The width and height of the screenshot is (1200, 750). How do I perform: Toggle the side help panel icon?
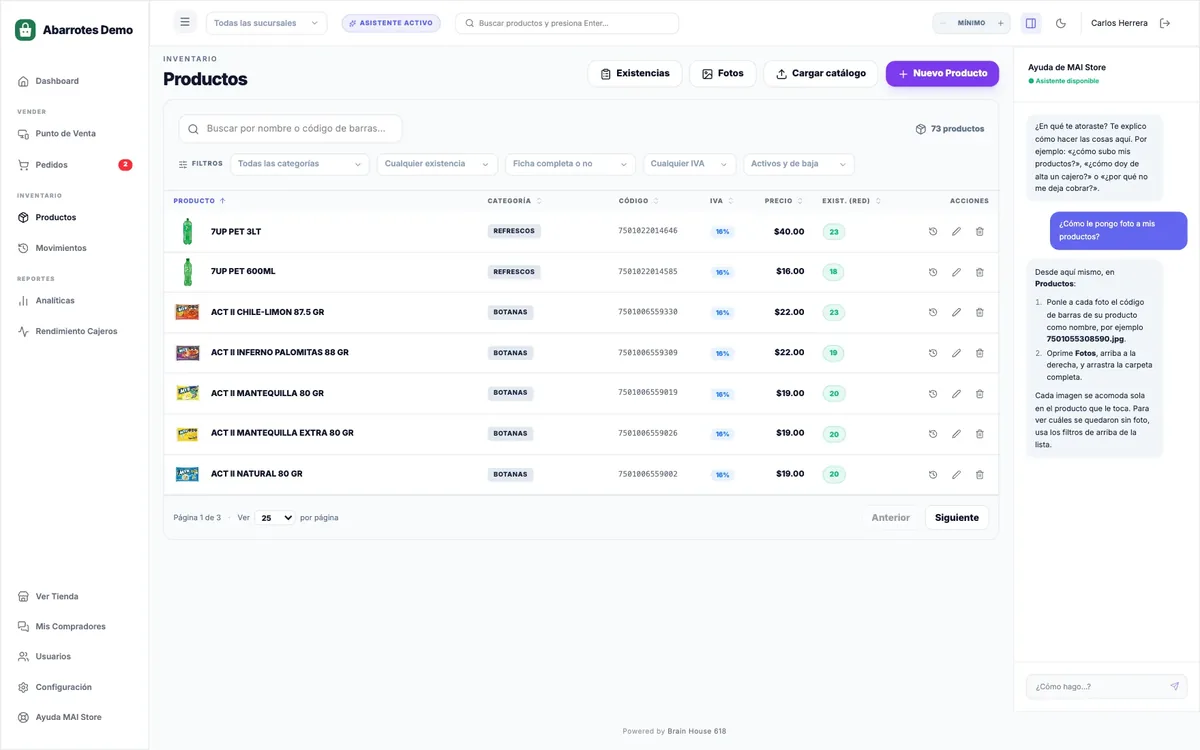click(x=1031, y=23)
